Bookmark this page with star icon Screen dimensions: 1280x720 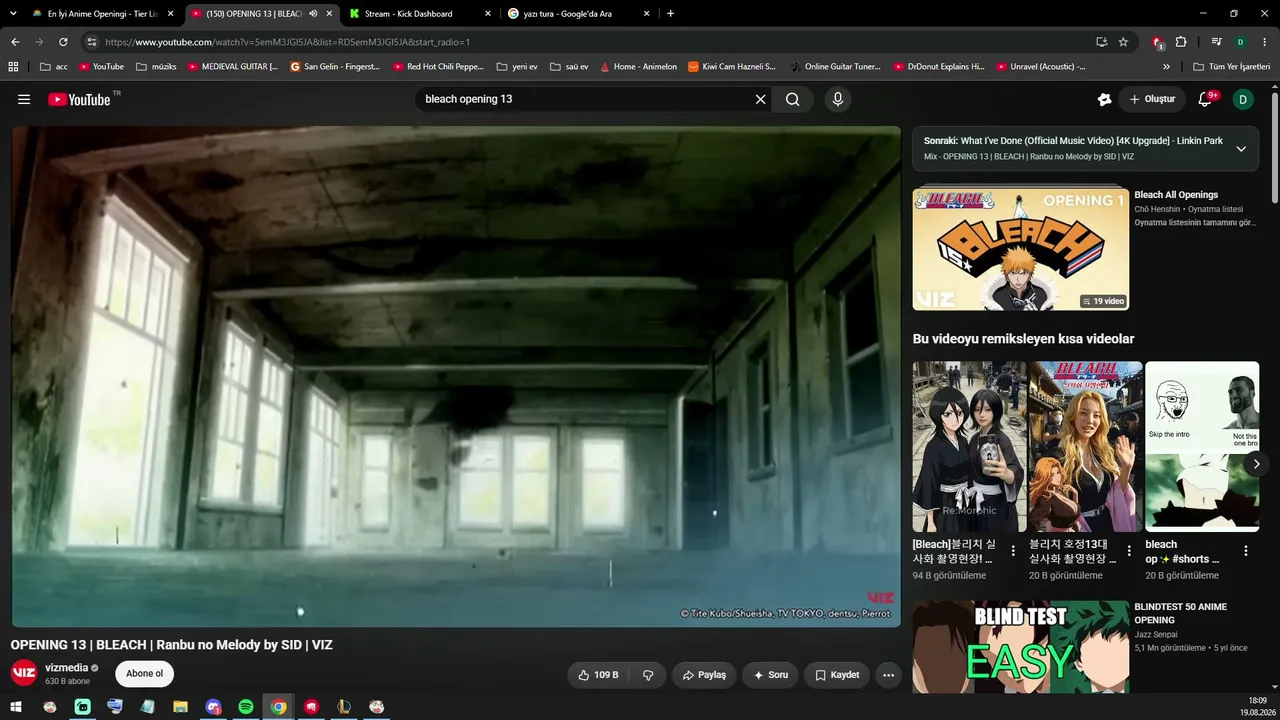[1123, 42]
